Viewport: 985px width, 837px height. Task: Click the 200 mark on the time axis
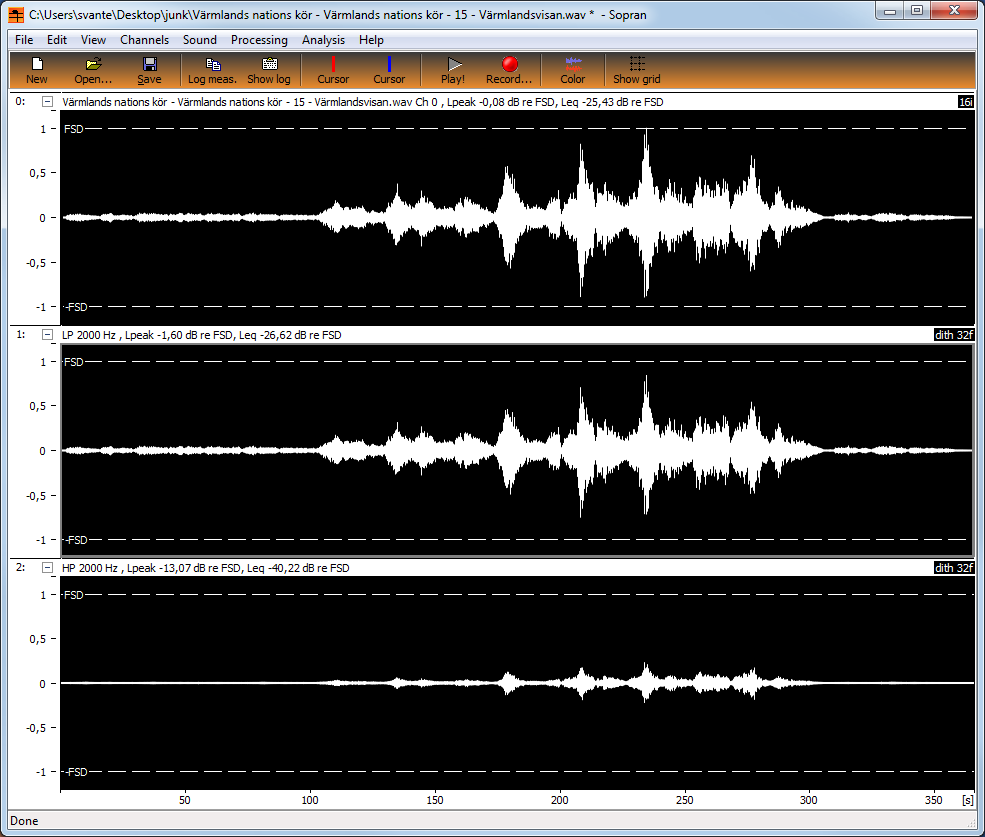[560, 800]
